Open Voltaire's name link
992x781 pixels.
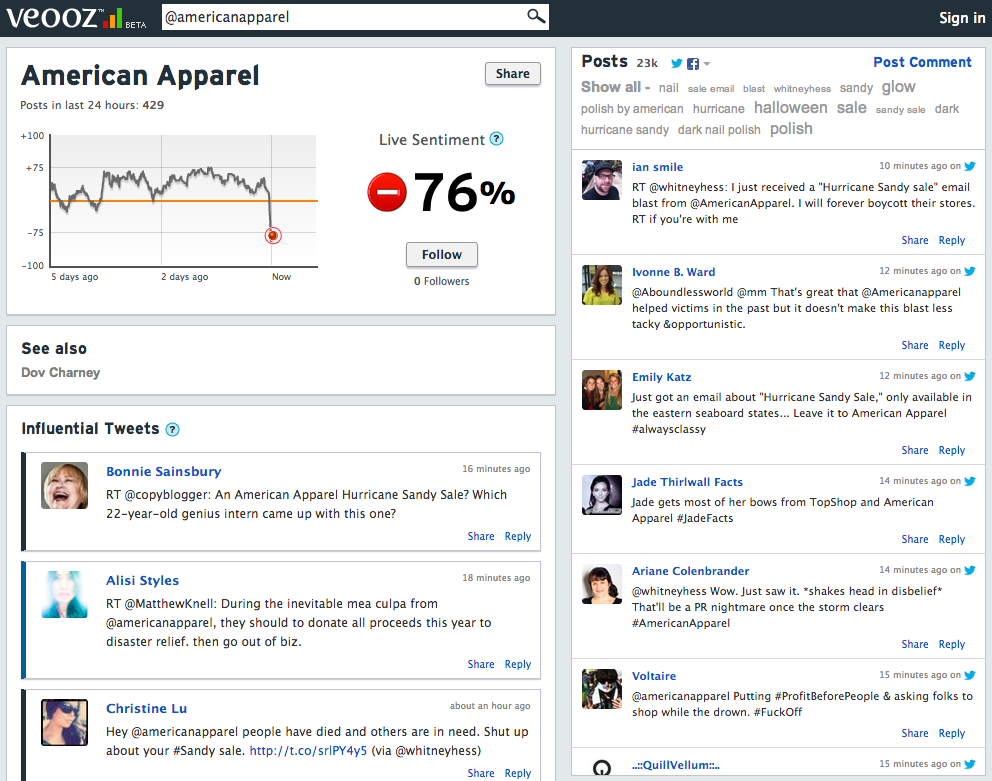(654, 676)
